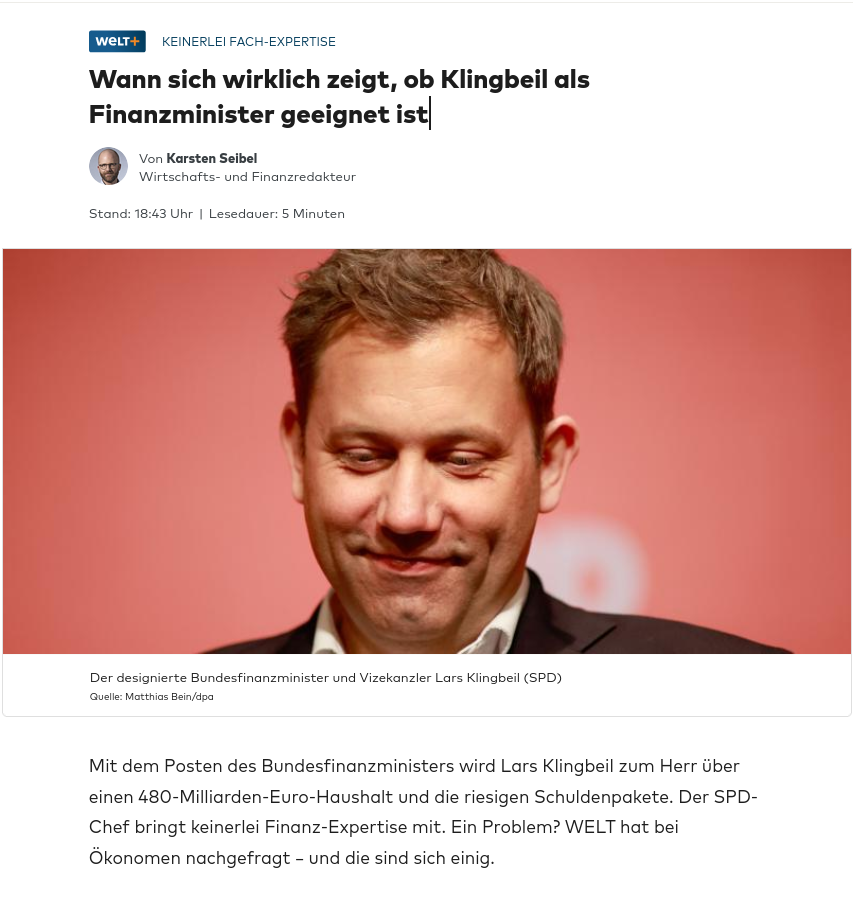
Task: Click the word 'Von' before the author name
Action: (151, 159)
